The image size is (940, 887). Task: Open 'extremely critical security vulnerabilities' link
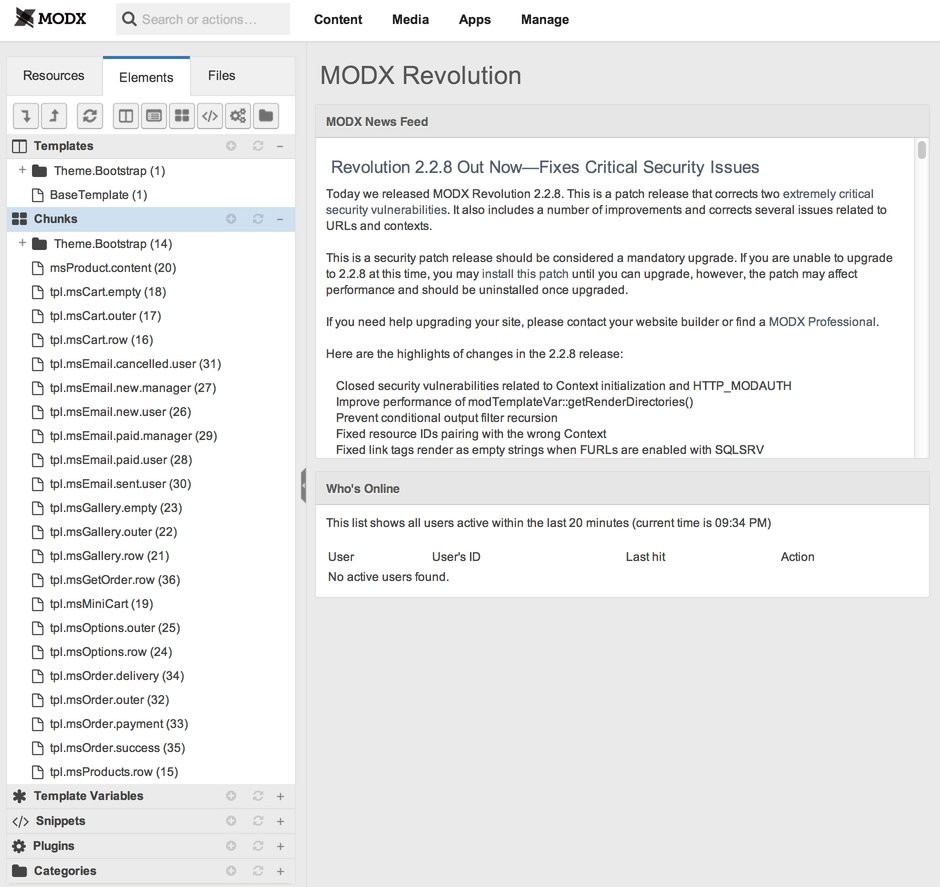pos(828,194)
